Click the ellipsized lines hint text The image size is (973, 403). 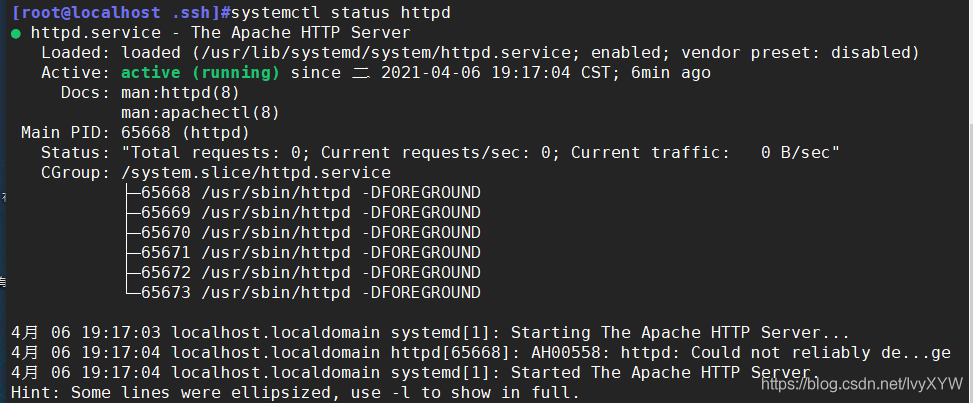[x=295, y=392]
